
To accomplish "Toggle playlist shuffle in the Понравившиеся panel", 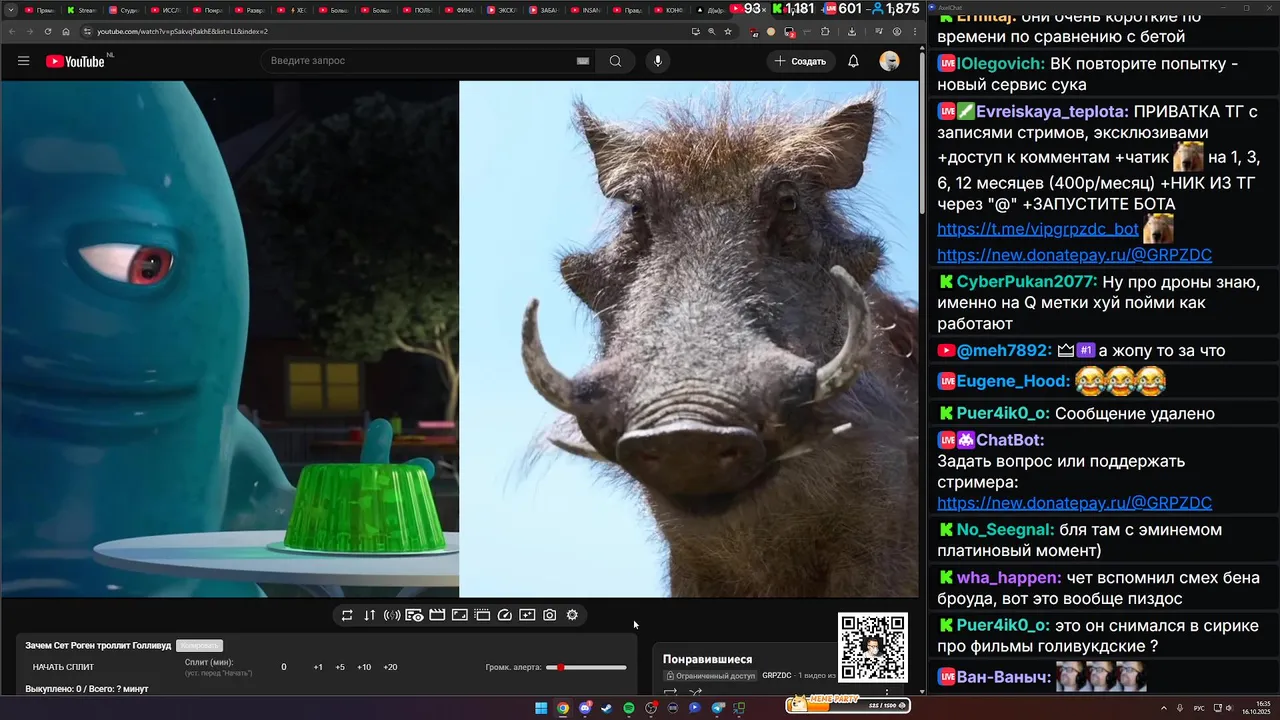I will 695,690.
